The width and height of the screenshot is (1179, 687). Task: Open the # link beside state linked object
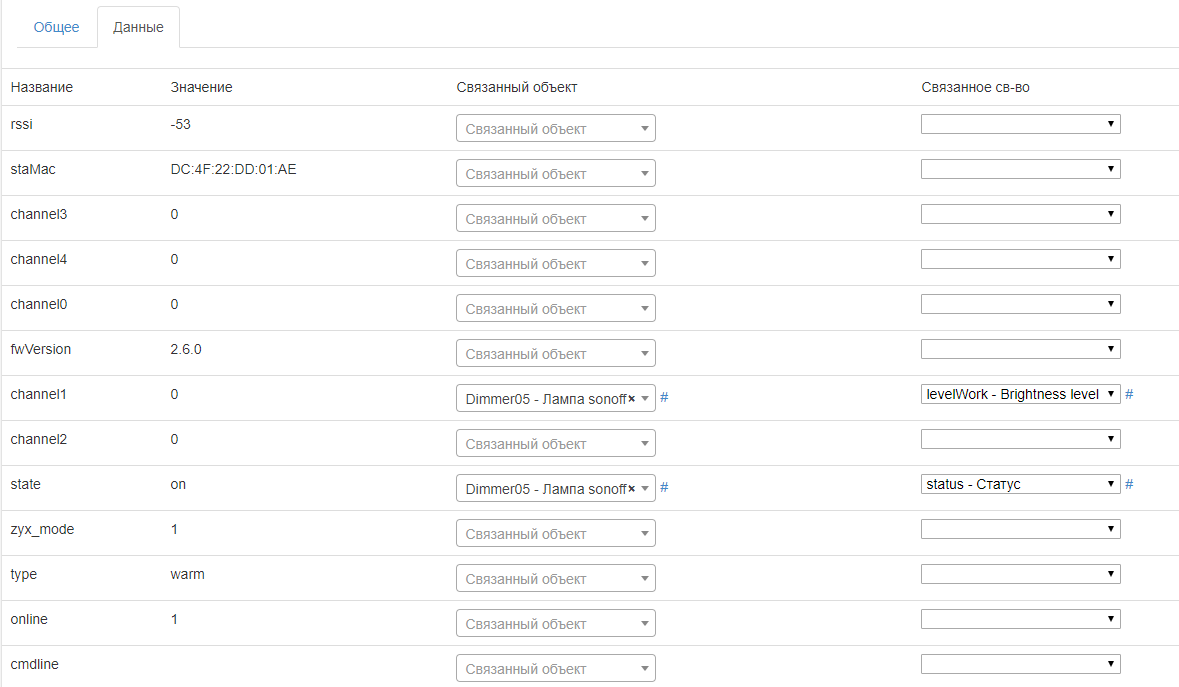click(x=664, y=488)
